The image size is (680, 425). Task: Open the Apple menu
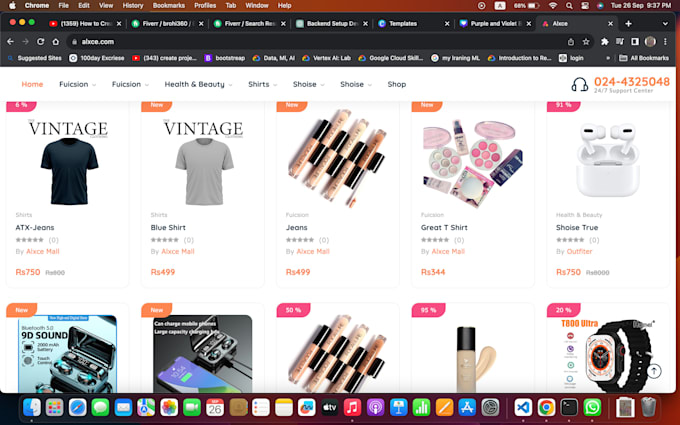[12, 6]
